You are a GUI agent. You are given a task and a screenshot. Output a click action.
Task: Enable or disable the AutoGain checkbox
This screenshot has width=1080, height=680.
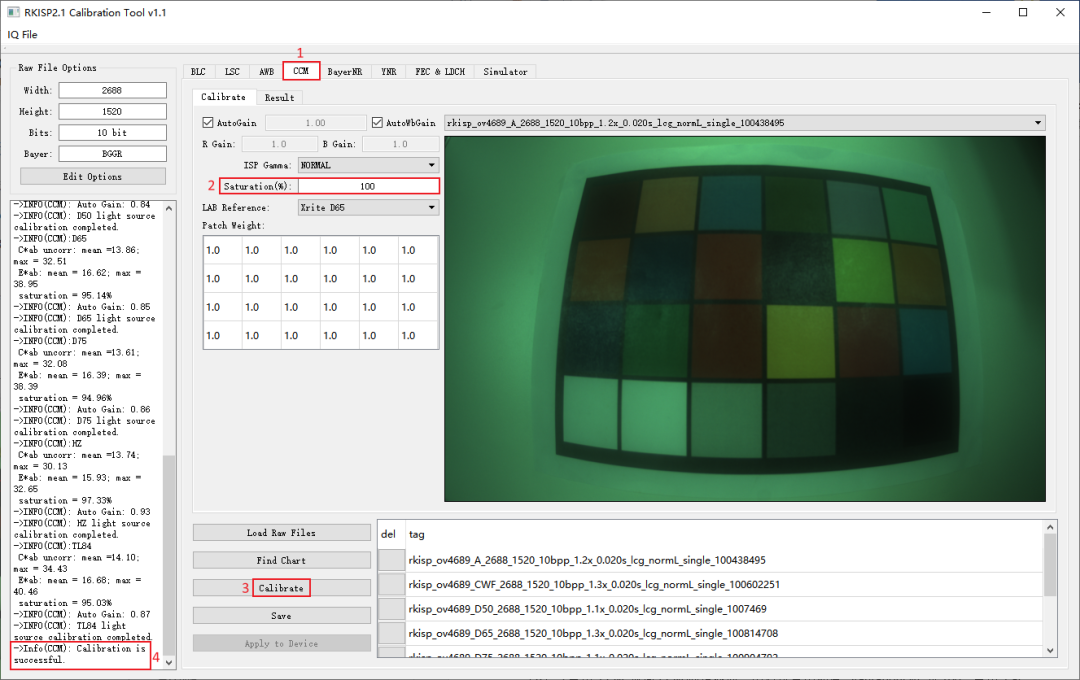[x=209, y=123]
